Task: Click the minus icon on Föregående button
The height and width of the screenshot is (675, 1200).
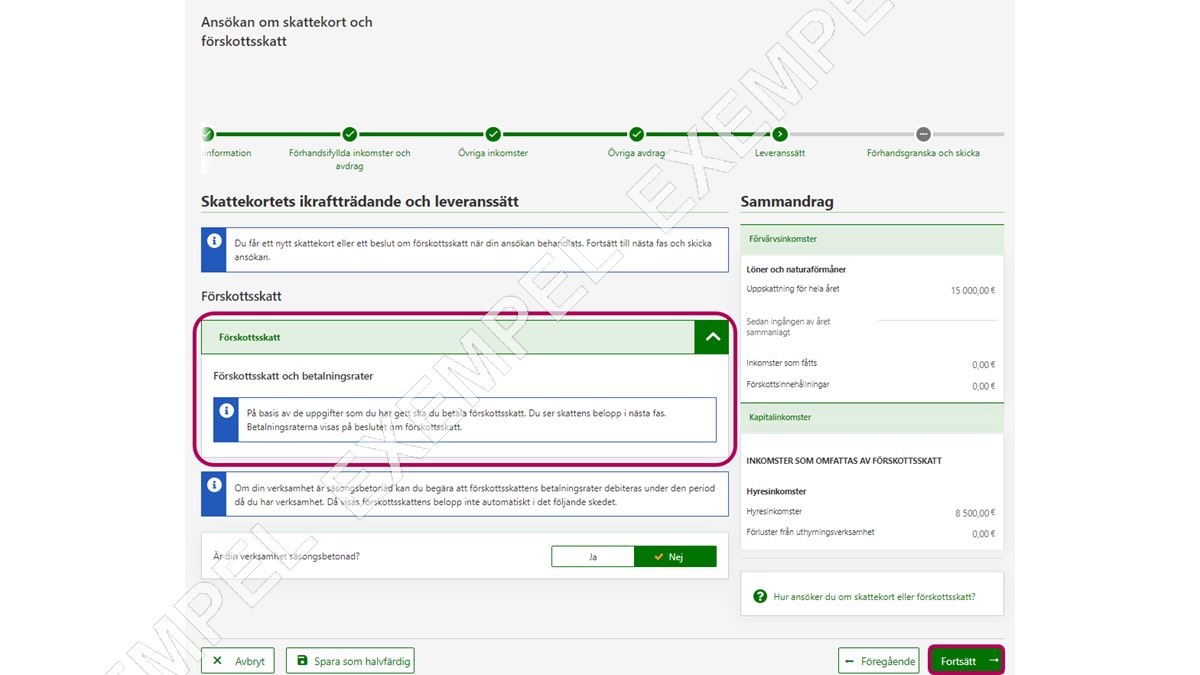Action: pos(850,661)
